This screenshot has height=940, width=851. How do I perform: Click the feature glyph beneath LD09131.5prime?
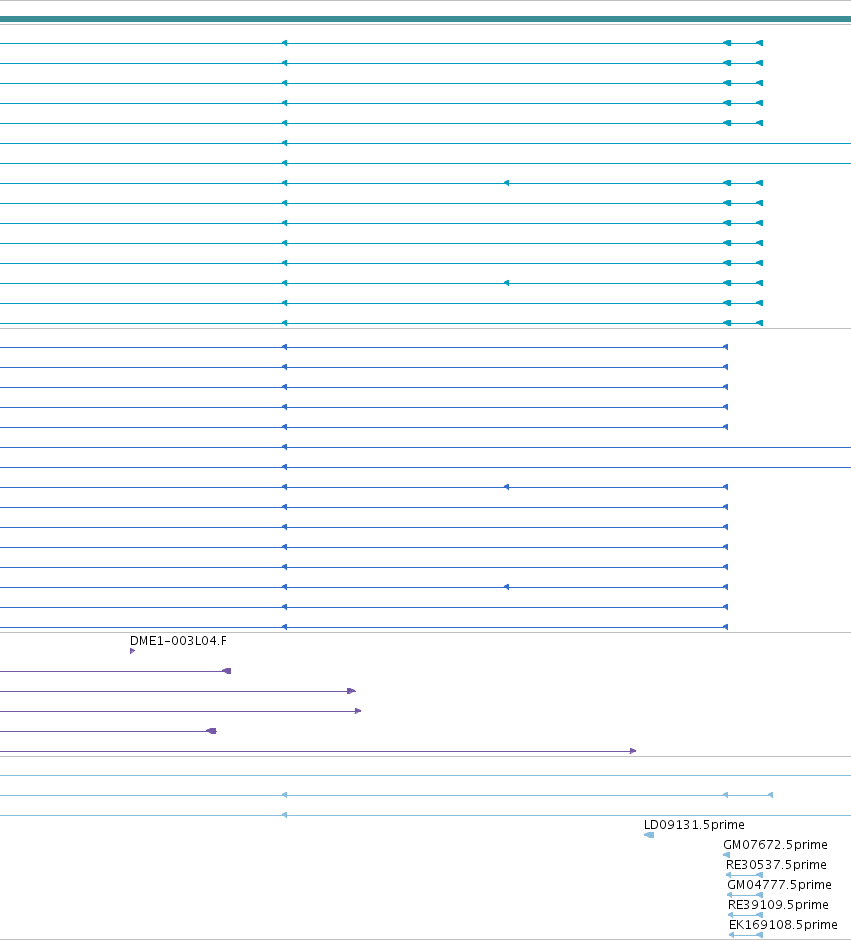[x=648, y=835]
